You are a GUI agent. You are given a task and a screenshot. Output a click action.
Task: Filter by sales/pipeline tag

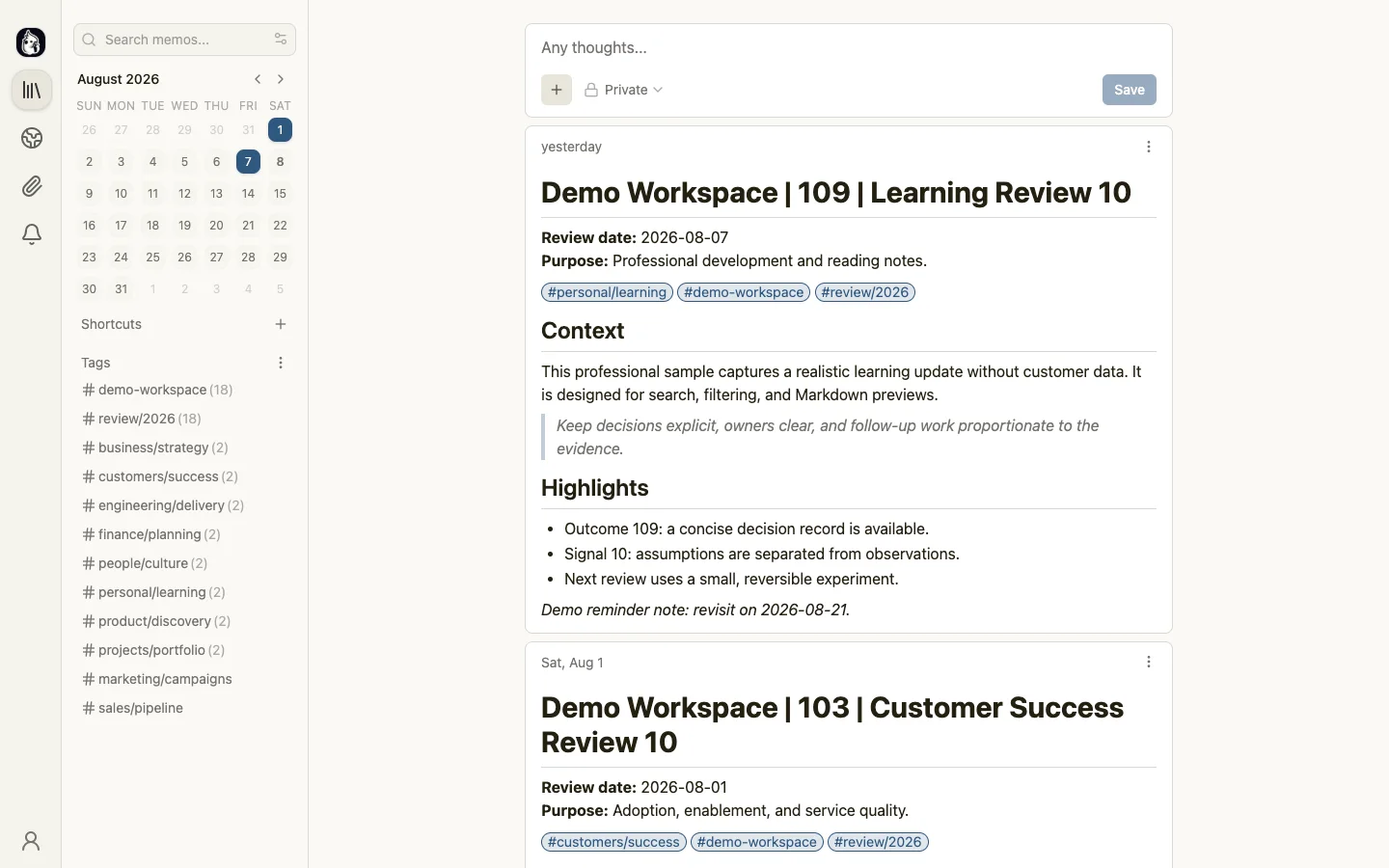(x=133, y=708)
